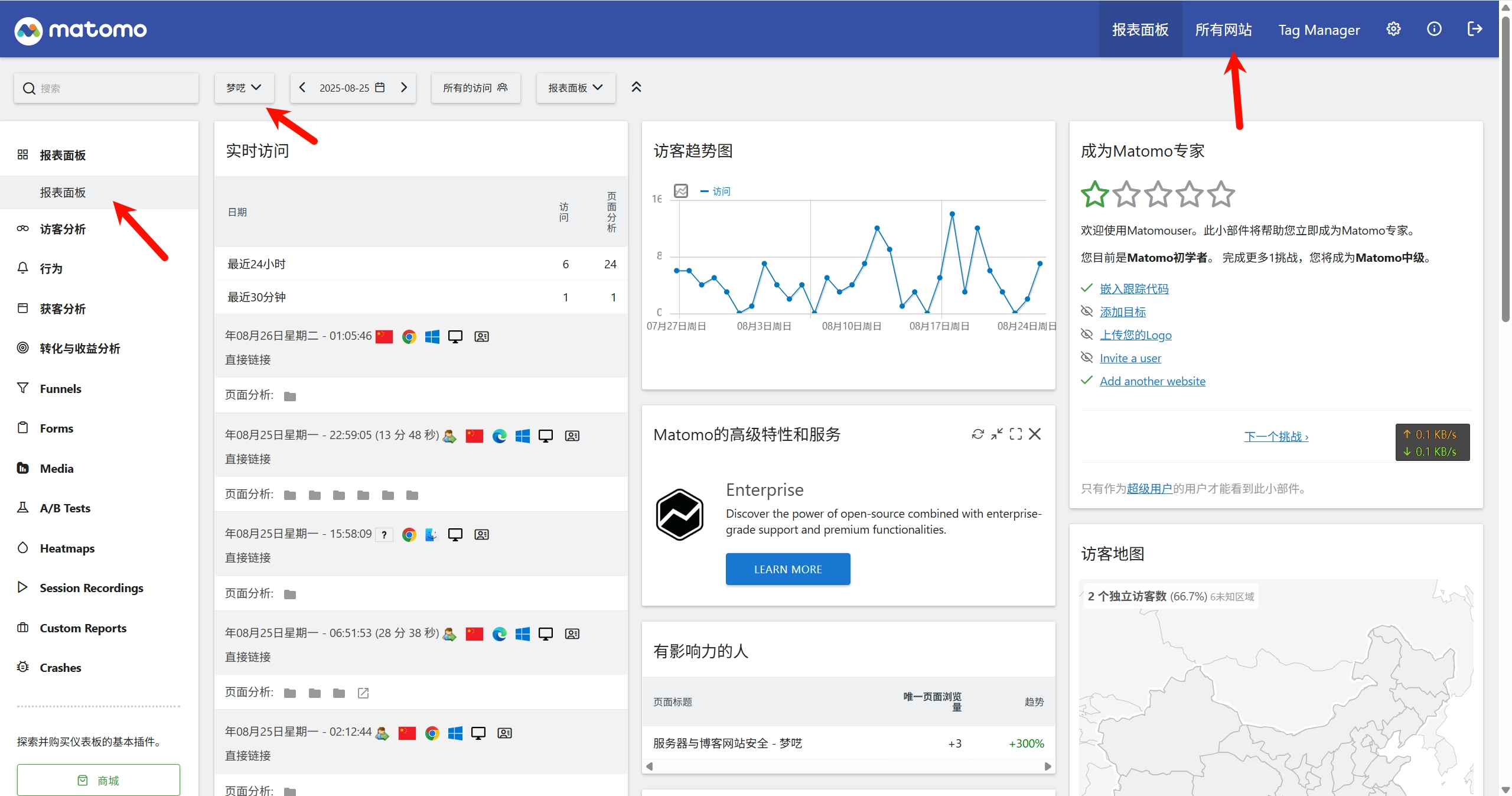
Task: Maximise the Matomo高级特性 widget
Action: 1016,434
